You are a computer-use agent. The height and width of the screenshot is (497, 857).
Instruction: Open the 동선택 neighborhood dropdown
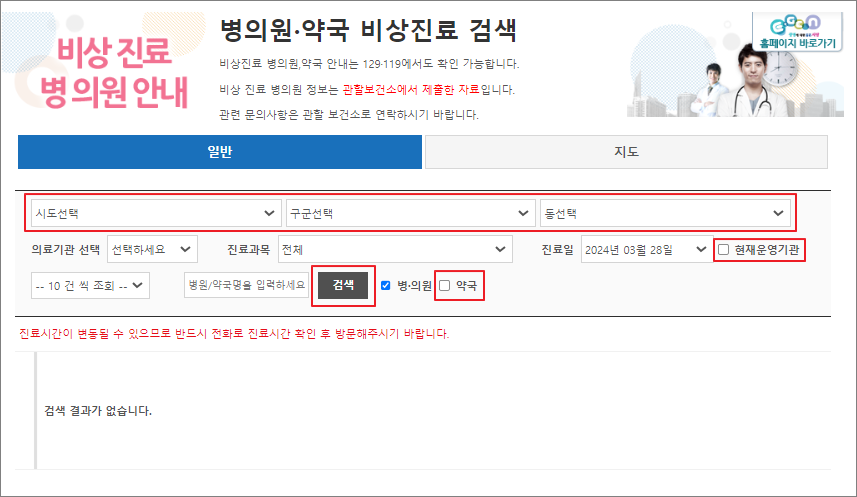(665, 213)
